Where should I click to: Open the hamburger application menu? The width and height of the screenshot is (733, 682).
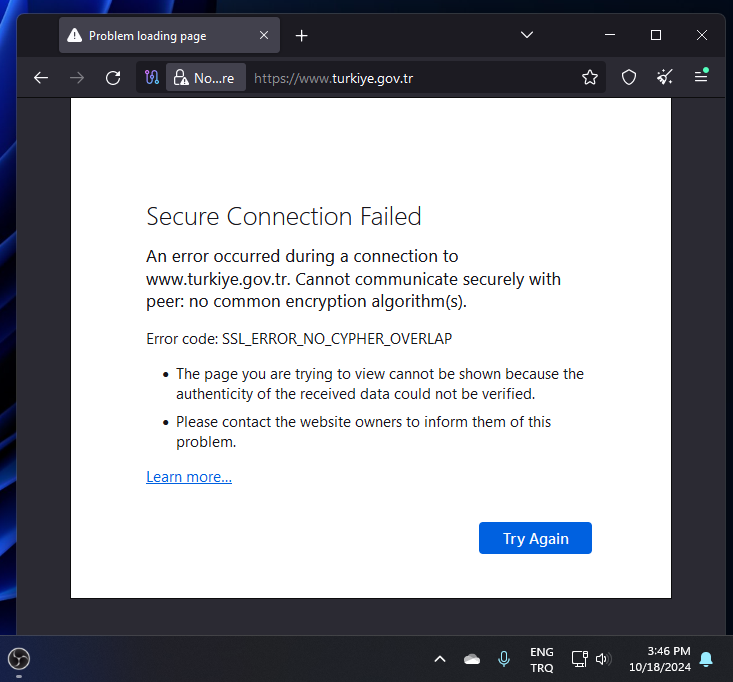(701, 78)
